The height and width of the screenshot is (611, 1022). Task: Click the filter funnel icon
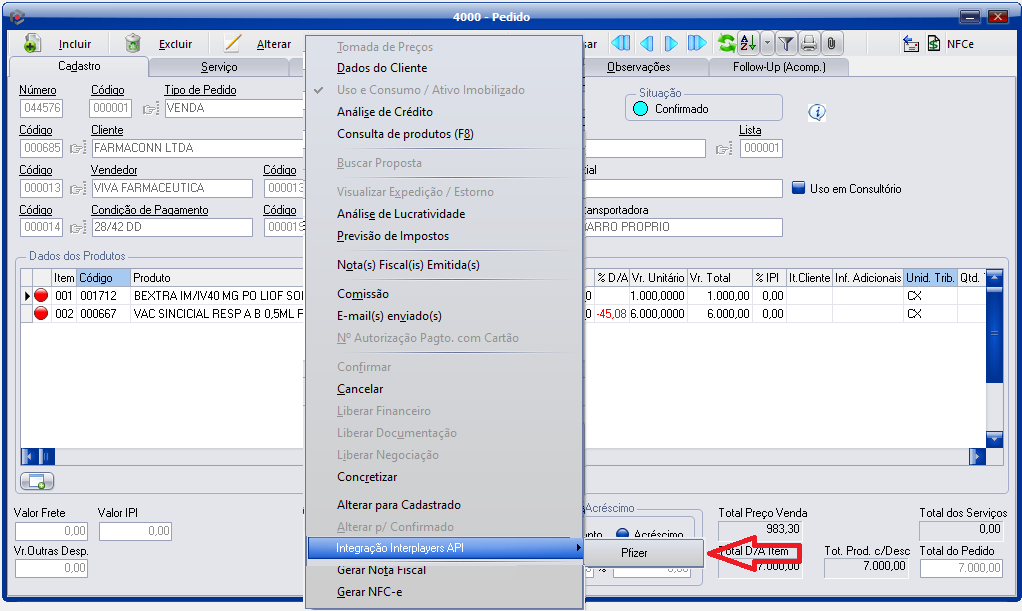786,43
